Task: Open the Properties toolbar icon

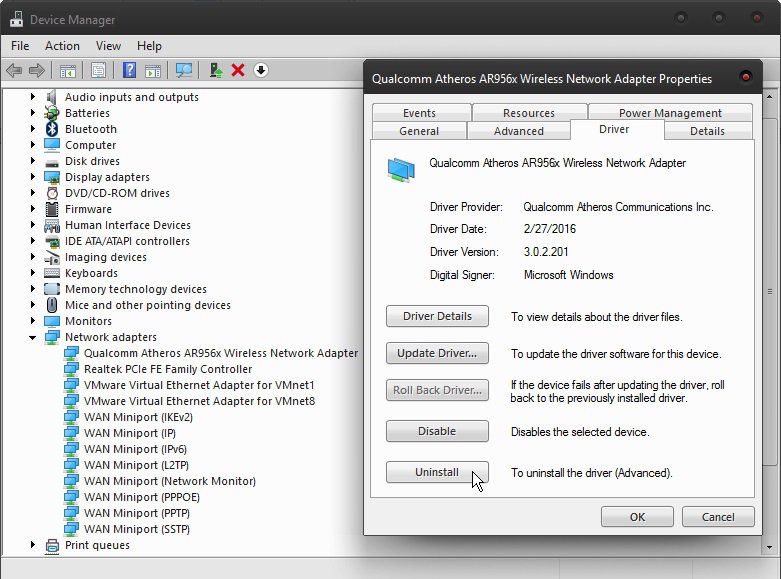Action: click(x=99, y=70)
